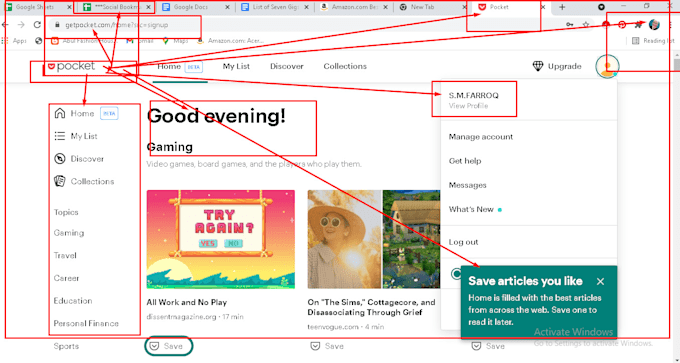Click the 'dissentmagazine.org · 17 min' source text

(195, 317)
